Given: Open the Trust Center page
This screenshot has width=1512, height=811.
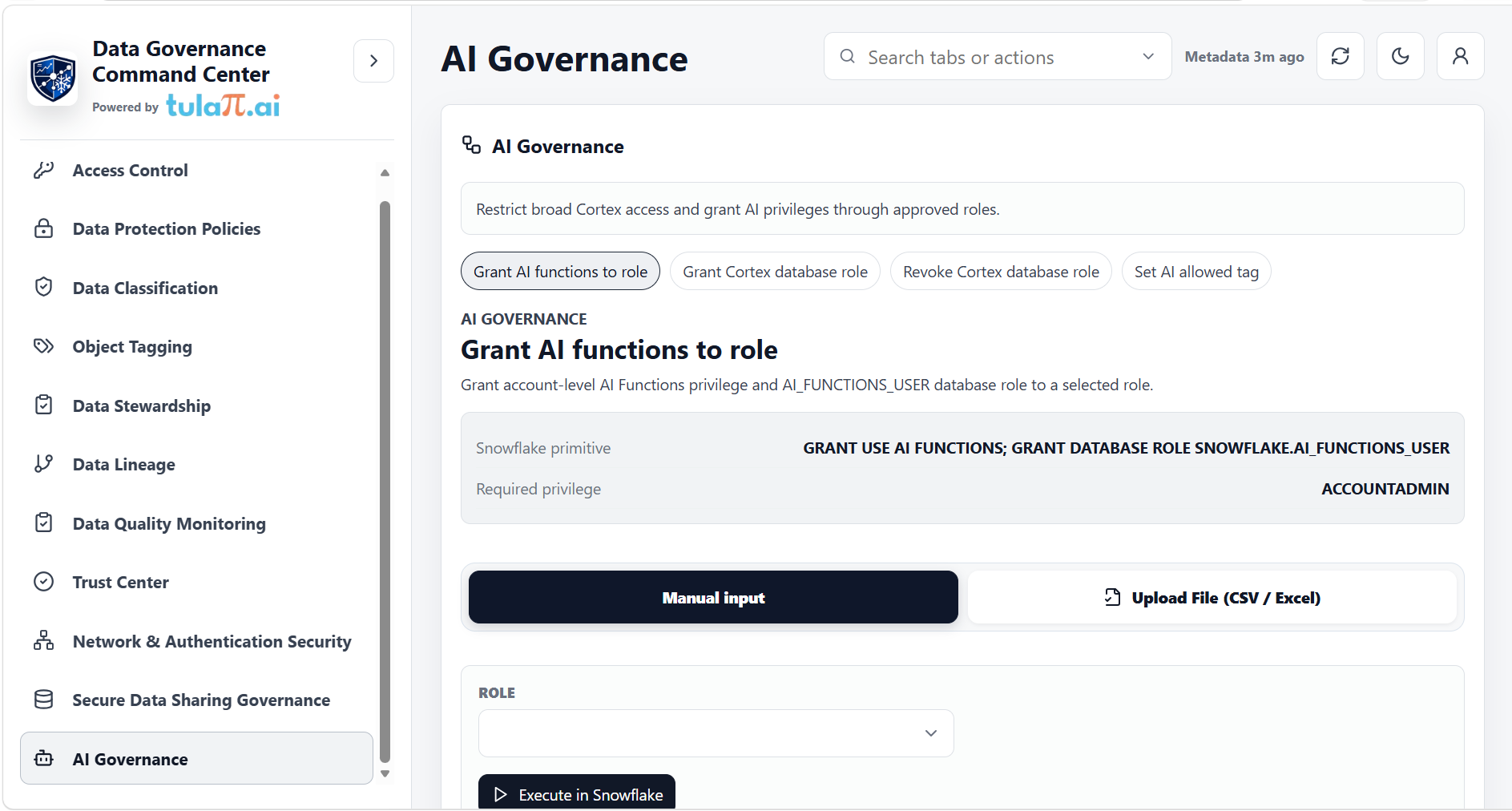Looking at the screenshot, I should (x=196, y=582).
